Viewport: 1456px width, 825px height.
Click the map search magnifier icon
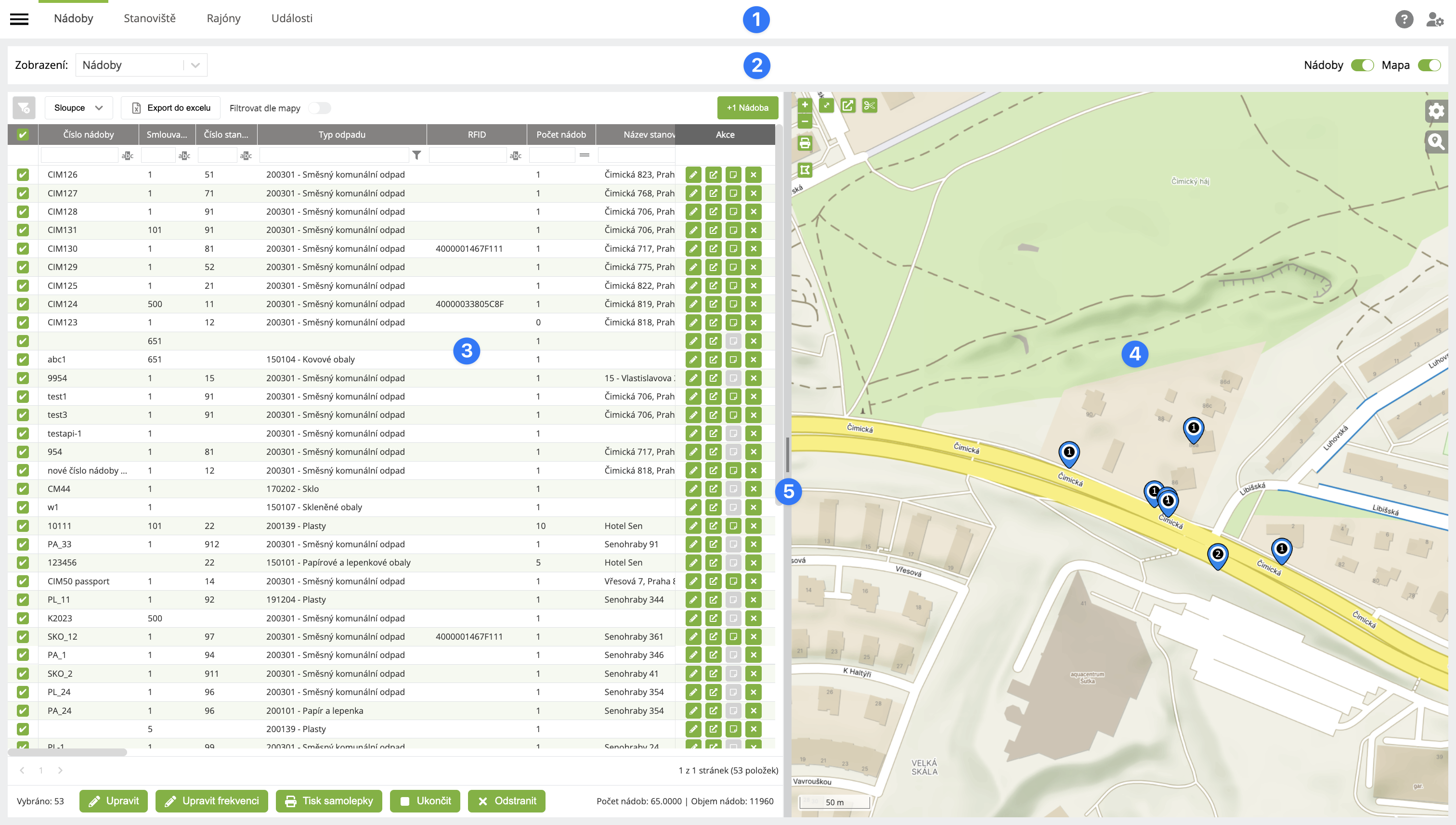[1436, 141]
